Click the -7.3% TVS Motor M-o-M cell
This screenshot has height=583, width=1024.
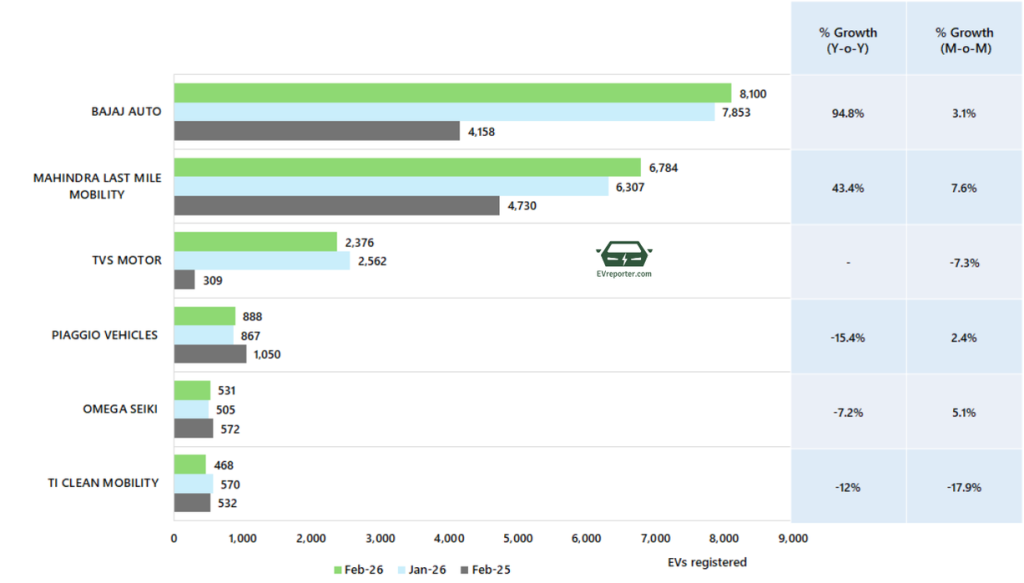966,262
